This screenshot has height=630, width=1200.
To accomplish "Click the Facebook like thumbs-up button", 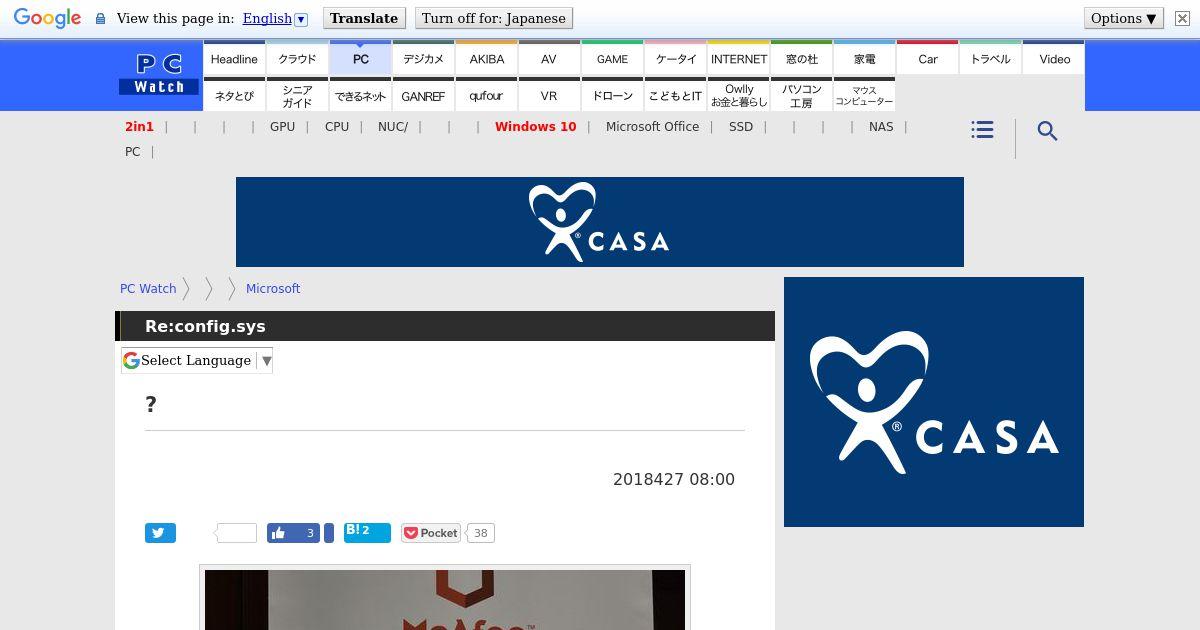I will click(293, 533).
